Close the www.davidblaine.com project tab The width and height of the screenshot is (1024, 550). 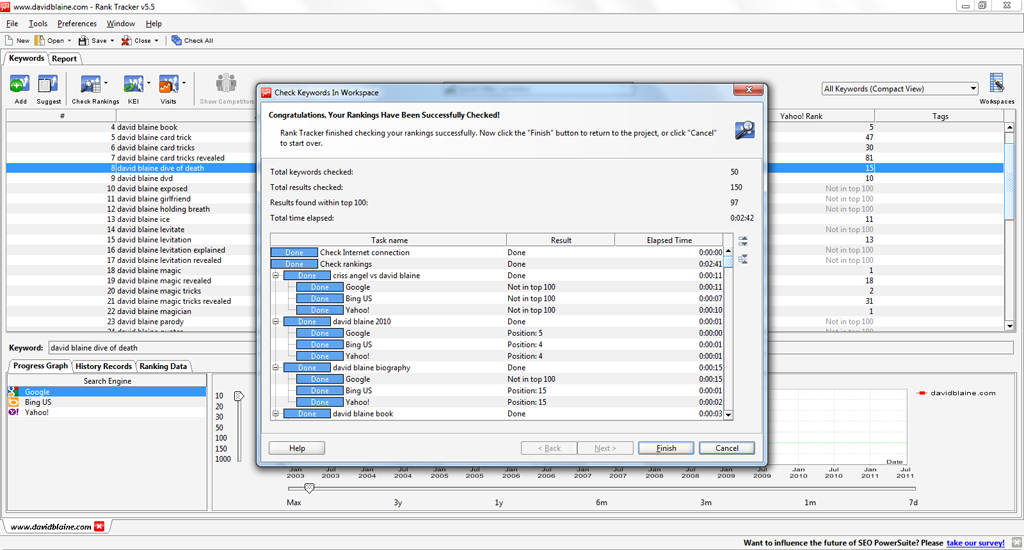(x=99, y=526)
